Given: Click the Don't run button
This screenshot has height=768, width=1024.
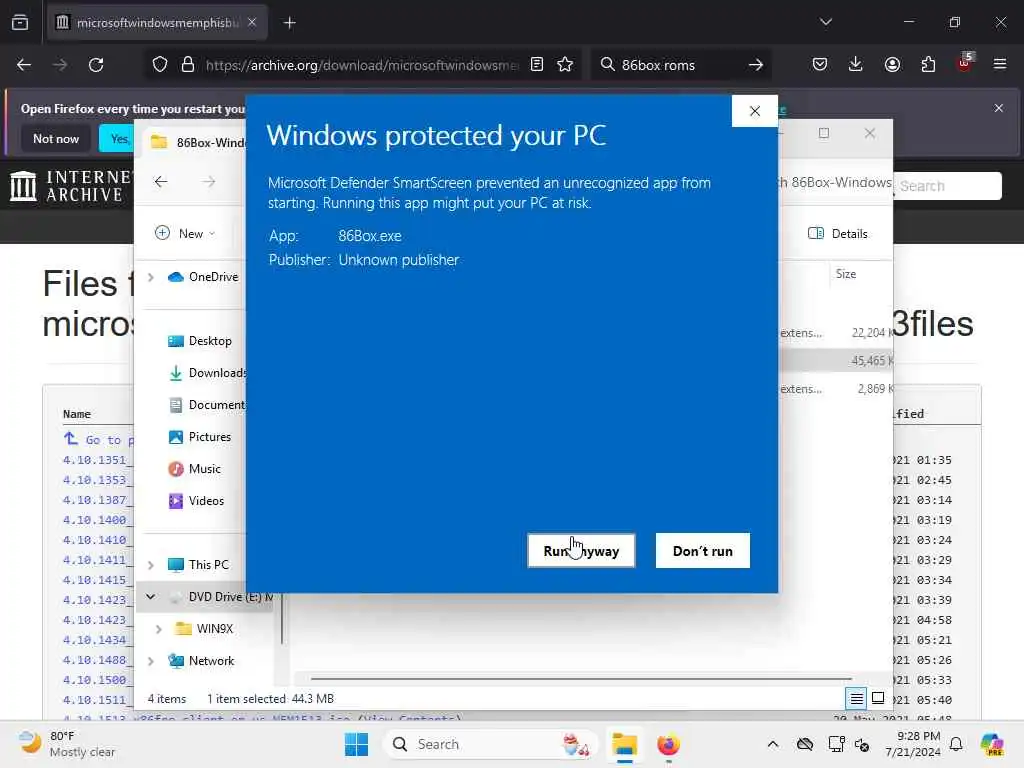Looking at the screenshot, I should [x=703, y=551].
